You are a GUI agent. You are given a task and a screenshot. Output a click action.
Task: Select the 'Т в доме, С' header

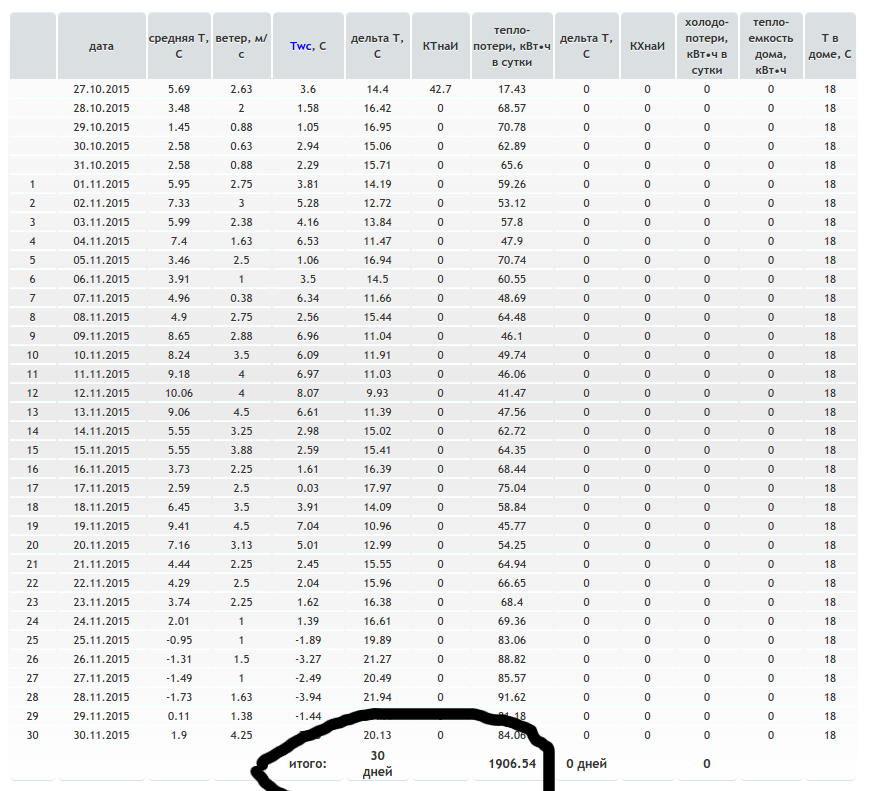coord(830,46)
